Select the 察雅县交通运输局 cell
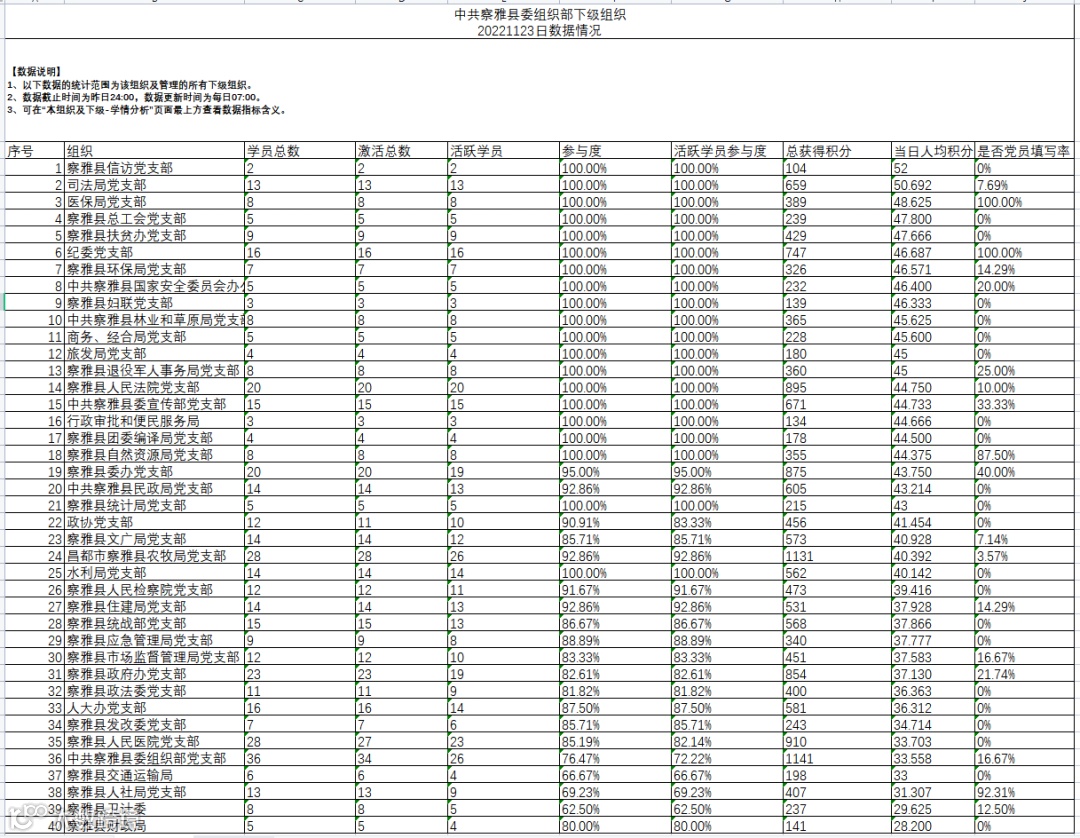Image resolution: width=1080 pixels, height=838 pixels. point(155,775)
